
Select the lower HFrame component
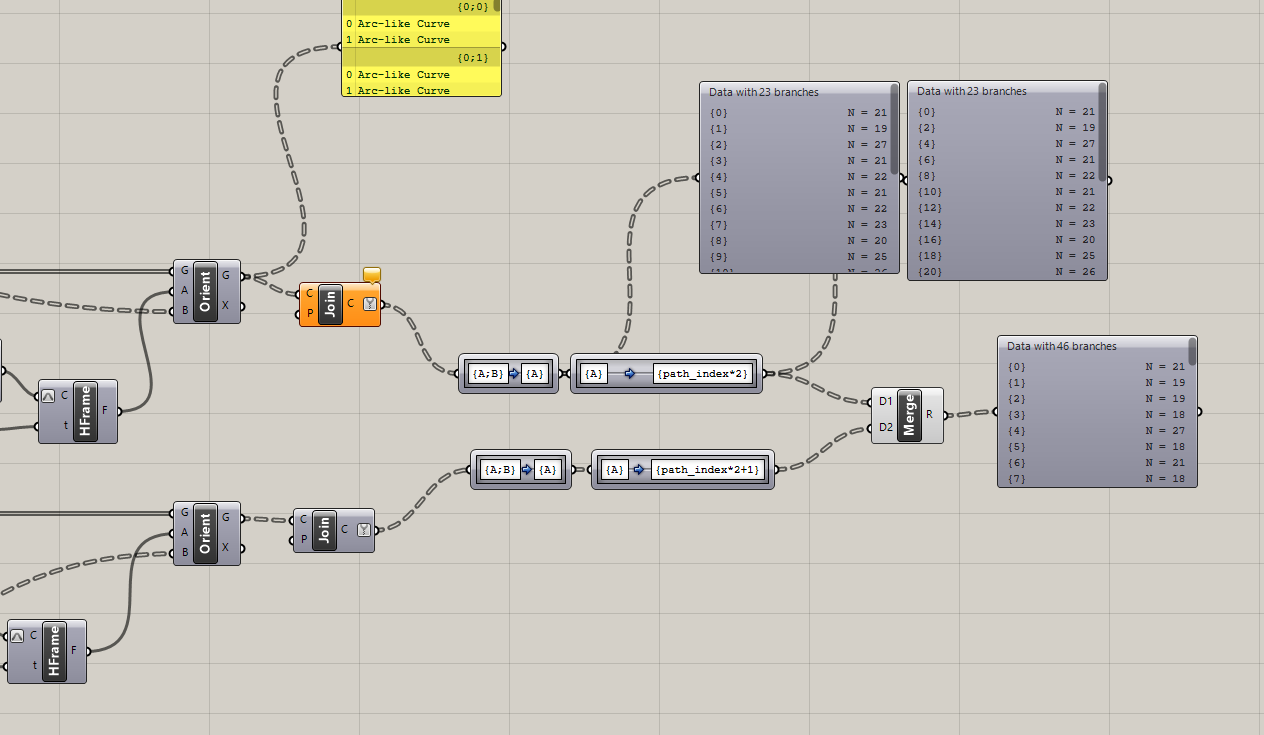55,650
